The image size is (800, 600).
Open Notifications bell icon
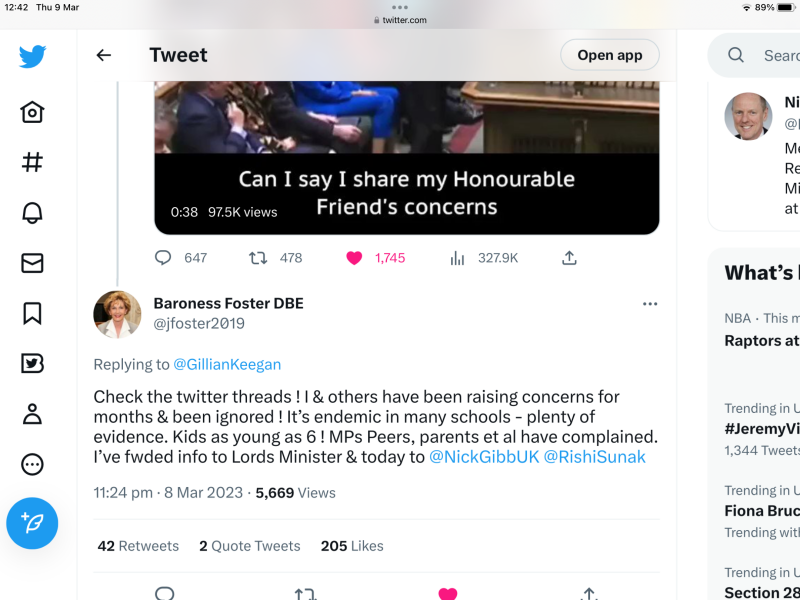[x=32, y=212]
